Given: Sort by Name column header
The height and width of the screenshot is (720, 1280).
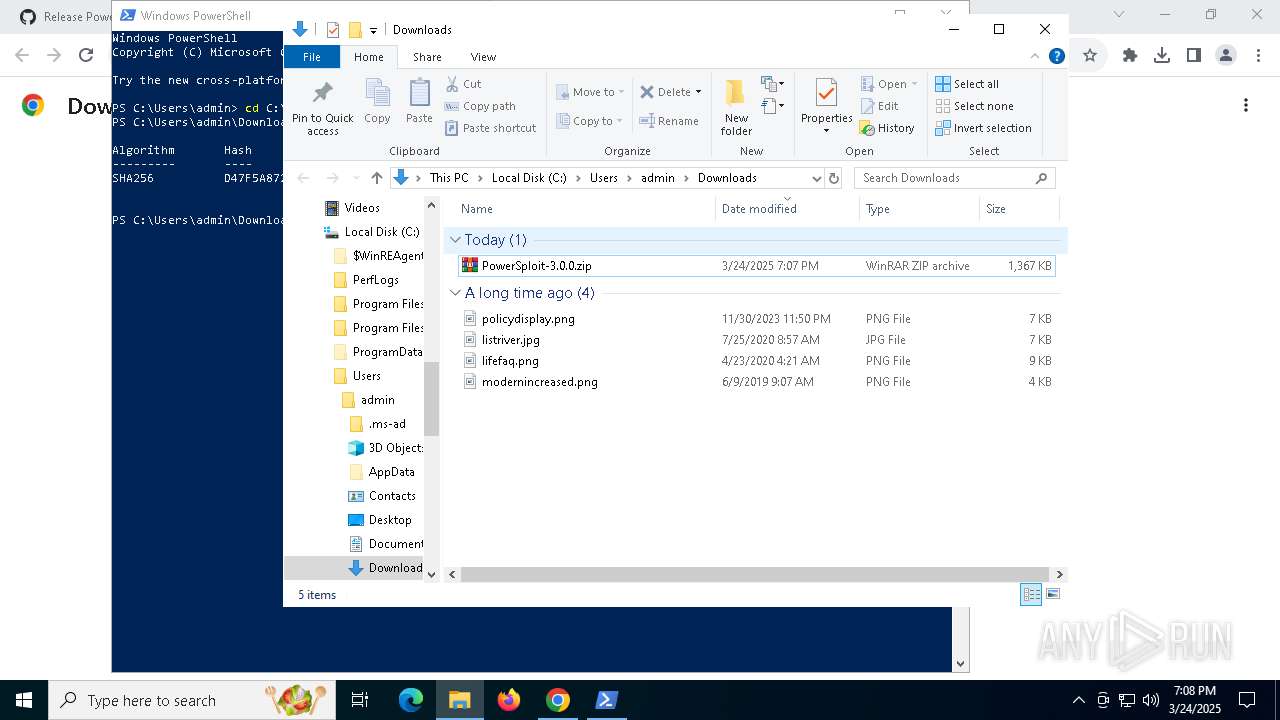Looking at the screenshot, I should (x=586, y=209).
